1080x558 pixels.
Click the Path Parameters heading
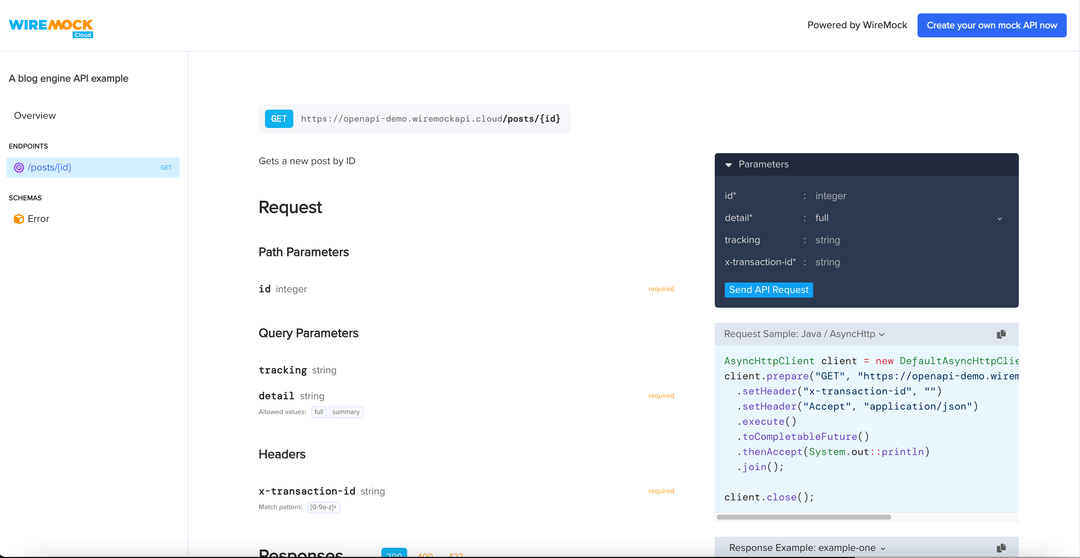[x=304, y=252]
